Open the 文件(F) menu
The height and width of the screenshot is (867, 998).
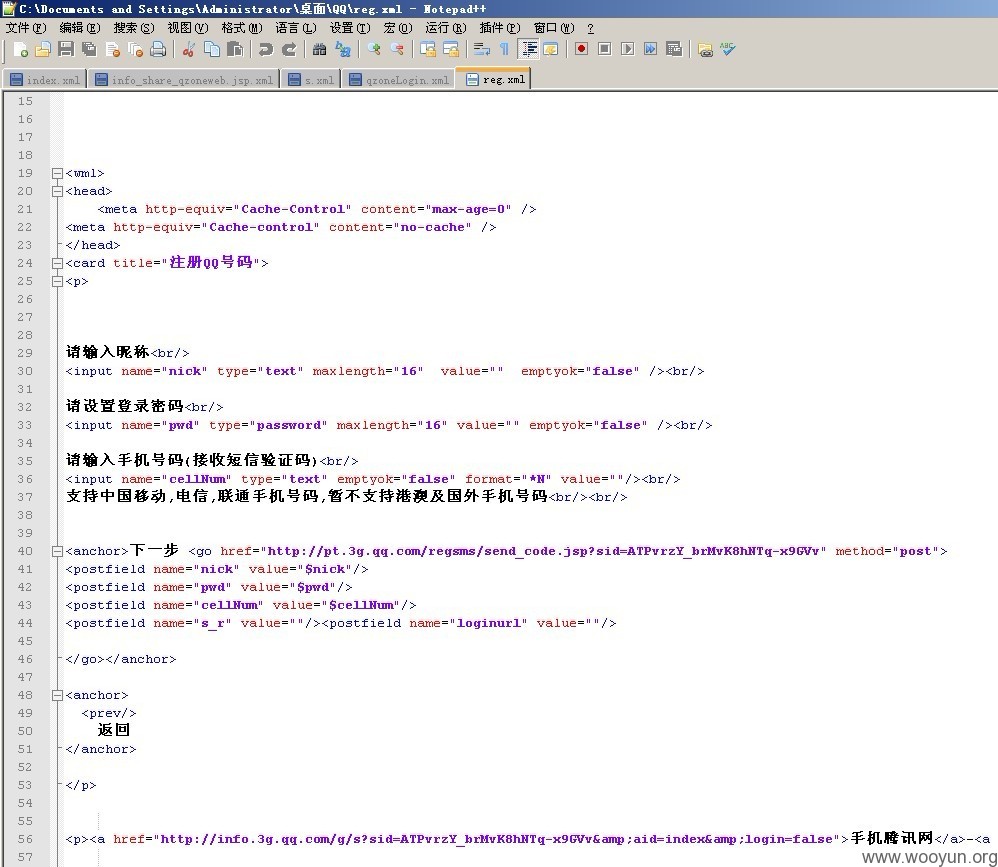tap(26, 28)
